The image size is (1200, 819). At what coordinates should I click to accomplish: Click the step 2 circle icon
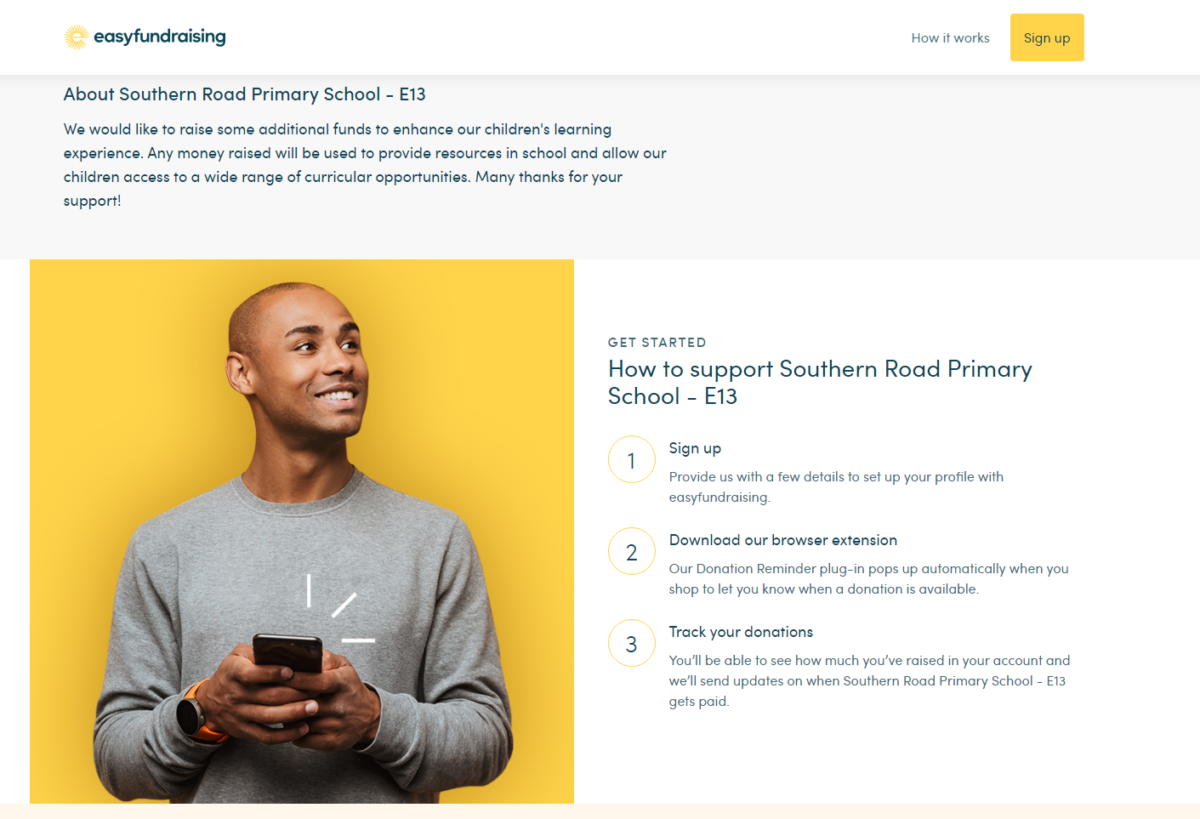coord(631,551)
